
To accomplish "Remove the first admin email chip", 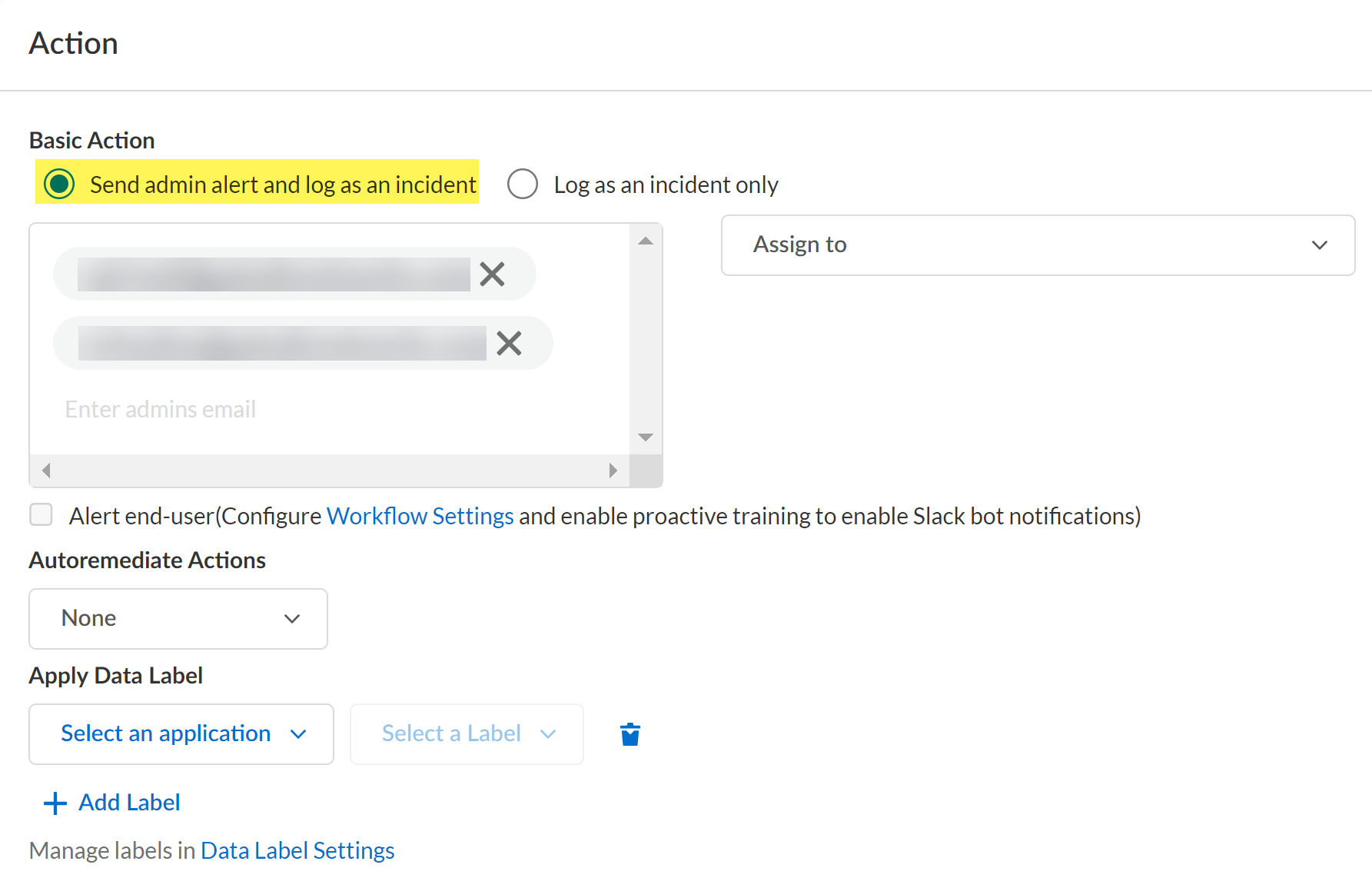I will (492, 274).
